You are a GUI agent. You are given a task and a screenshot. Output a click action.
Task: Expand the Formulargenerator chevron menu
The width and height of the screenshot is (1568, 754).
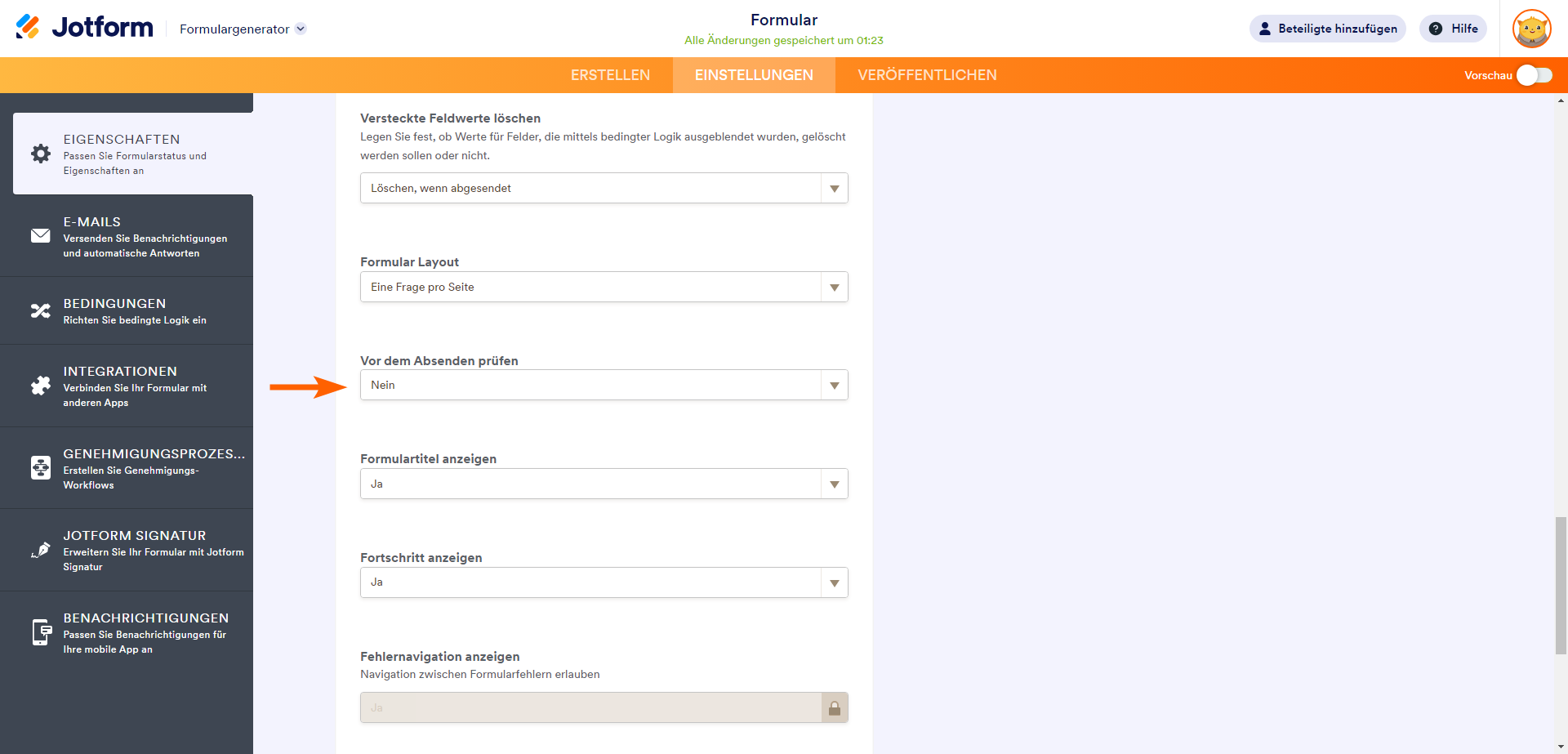tap(301, 29)
